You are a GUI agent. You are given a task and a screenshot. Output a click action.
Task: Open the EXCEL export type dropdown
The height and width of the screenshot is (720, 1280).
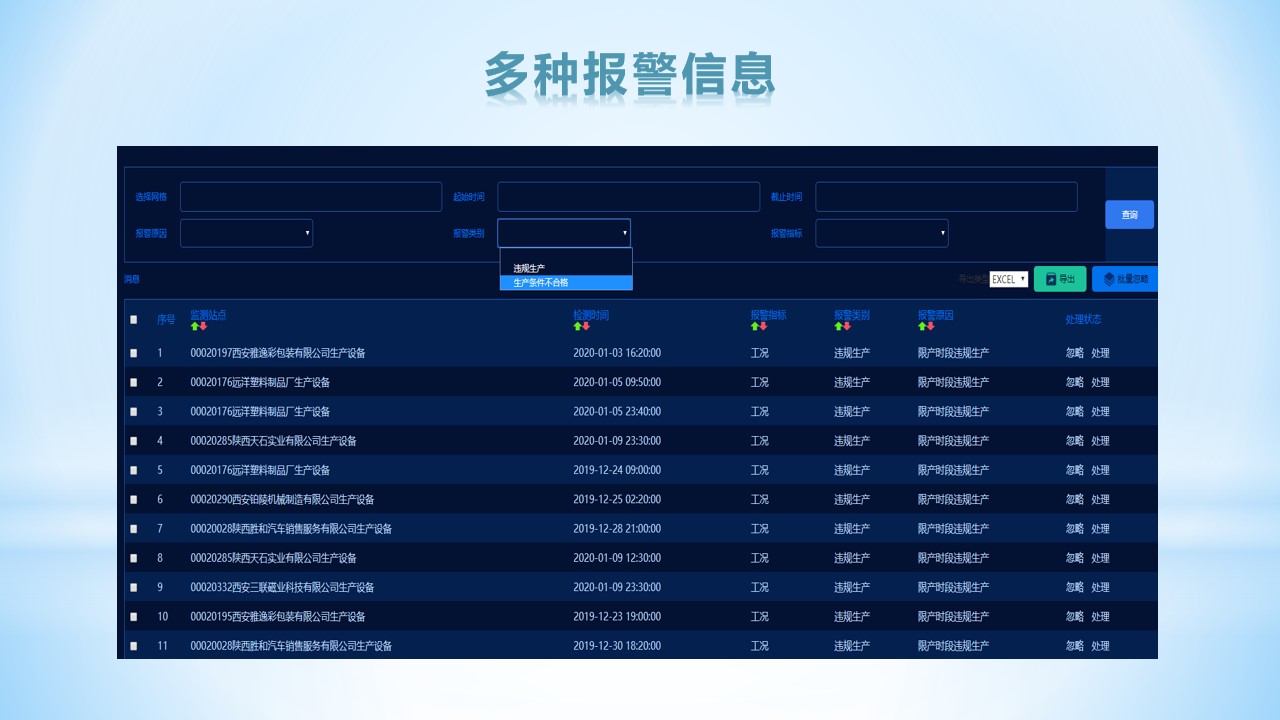point(1009,280)
